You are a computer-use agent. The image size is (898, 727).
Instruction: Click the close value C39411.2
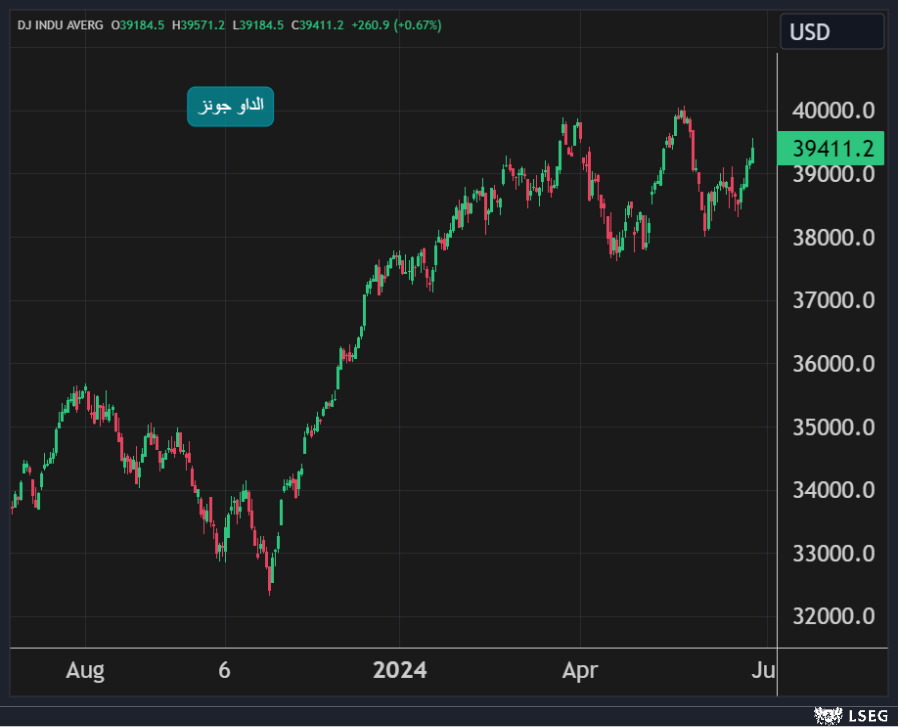point(317,24)
